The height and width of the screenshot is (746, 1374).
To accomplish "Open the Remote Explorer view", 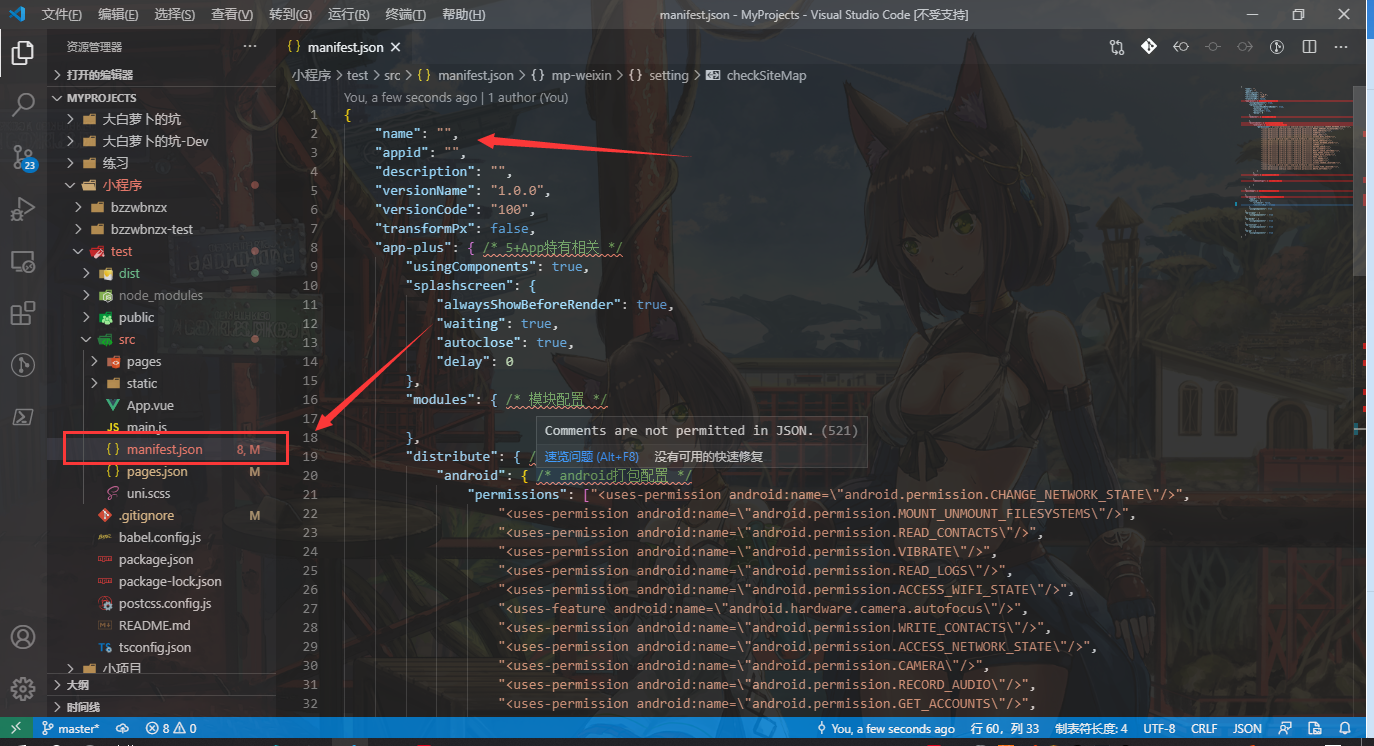I will click(23, 262).
